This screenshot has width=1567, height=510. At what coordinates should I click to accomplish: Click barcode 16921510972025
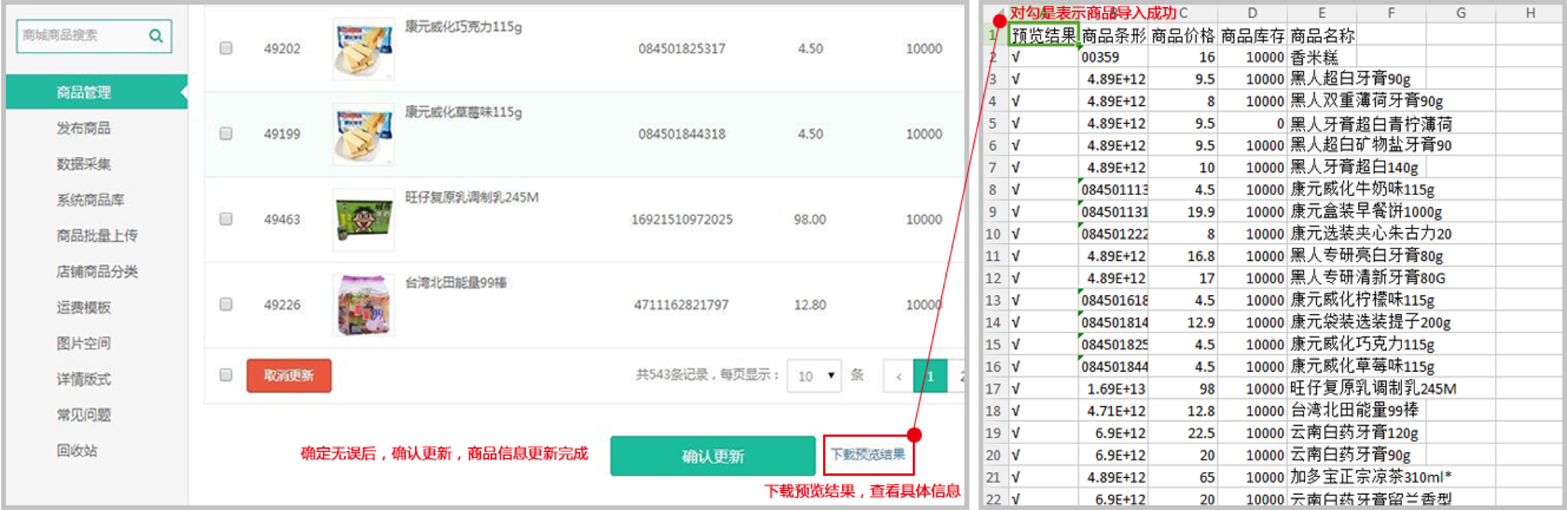click(682, 219)
